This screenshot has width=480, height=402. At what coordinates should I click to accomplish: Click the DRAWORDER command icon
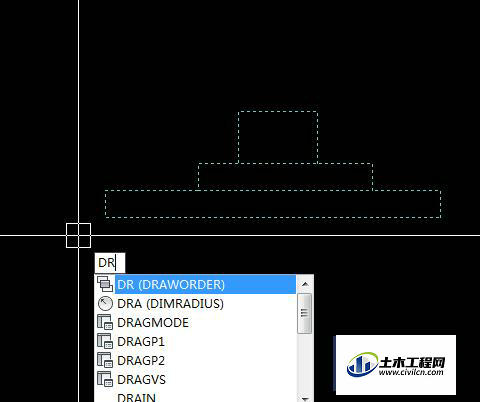point(105,284)
